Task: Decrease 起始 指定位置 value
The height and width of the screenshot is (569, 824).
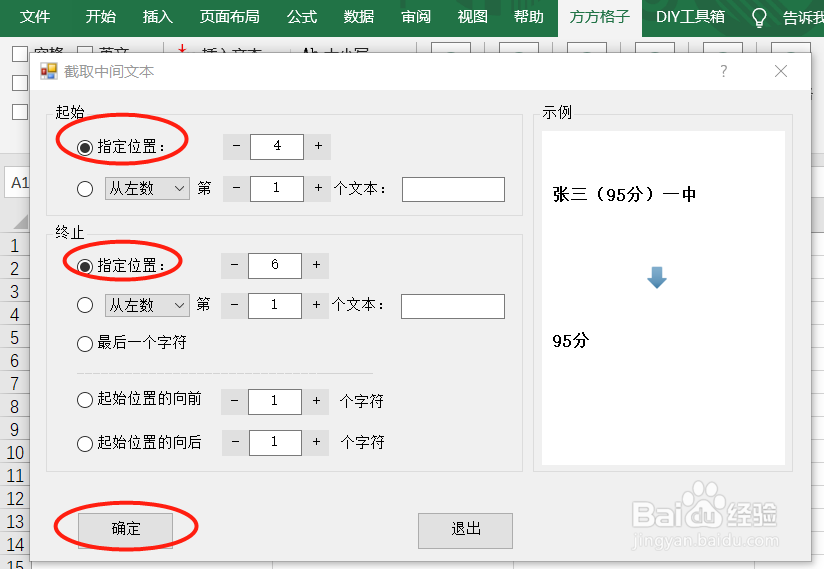Action: [236, 146]
